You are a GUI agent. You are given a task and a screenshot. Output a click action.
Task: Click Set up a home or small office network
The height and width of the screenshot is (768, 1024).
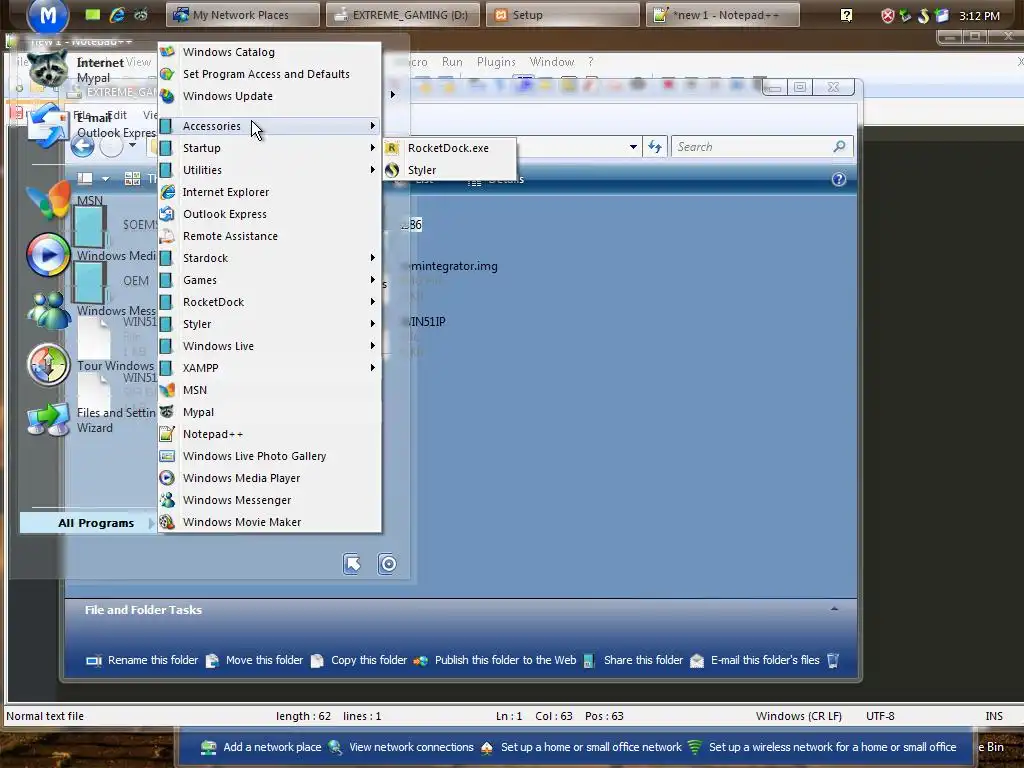[x=581, y=747]
